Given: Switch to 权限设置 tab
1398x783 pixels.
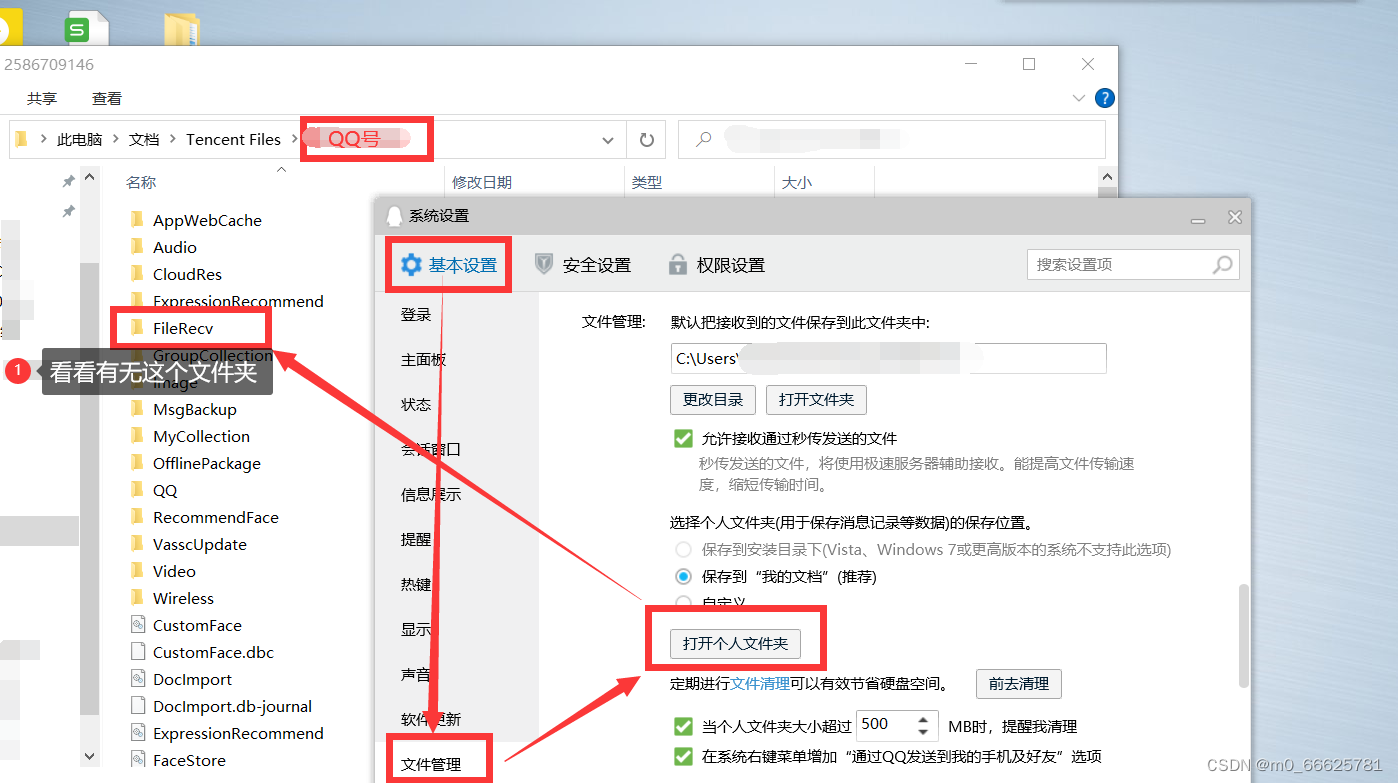Looking at the screenshot, I should click(x=716, y=265).
